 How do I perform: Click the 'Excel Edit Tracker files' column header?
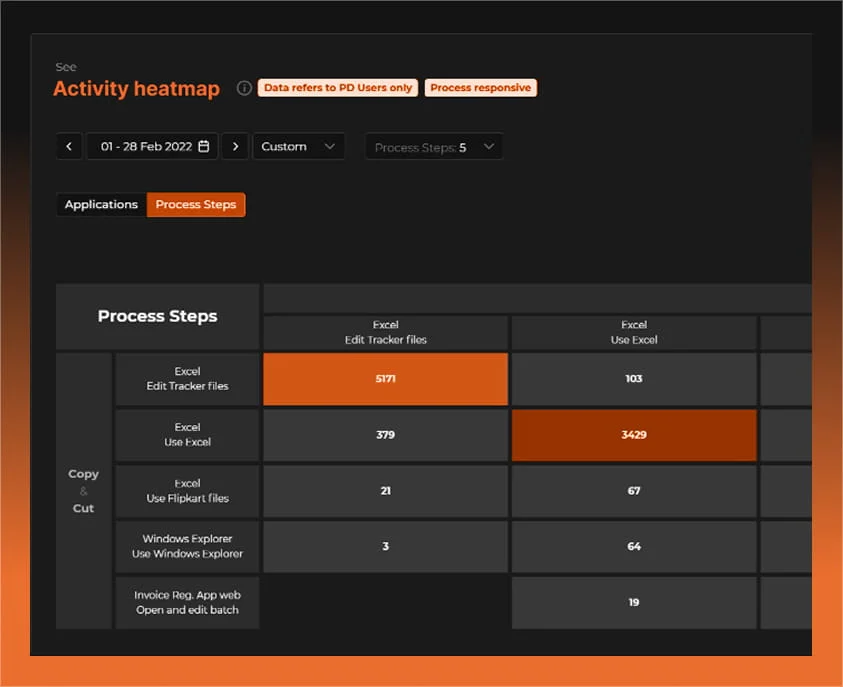(385, 332)
